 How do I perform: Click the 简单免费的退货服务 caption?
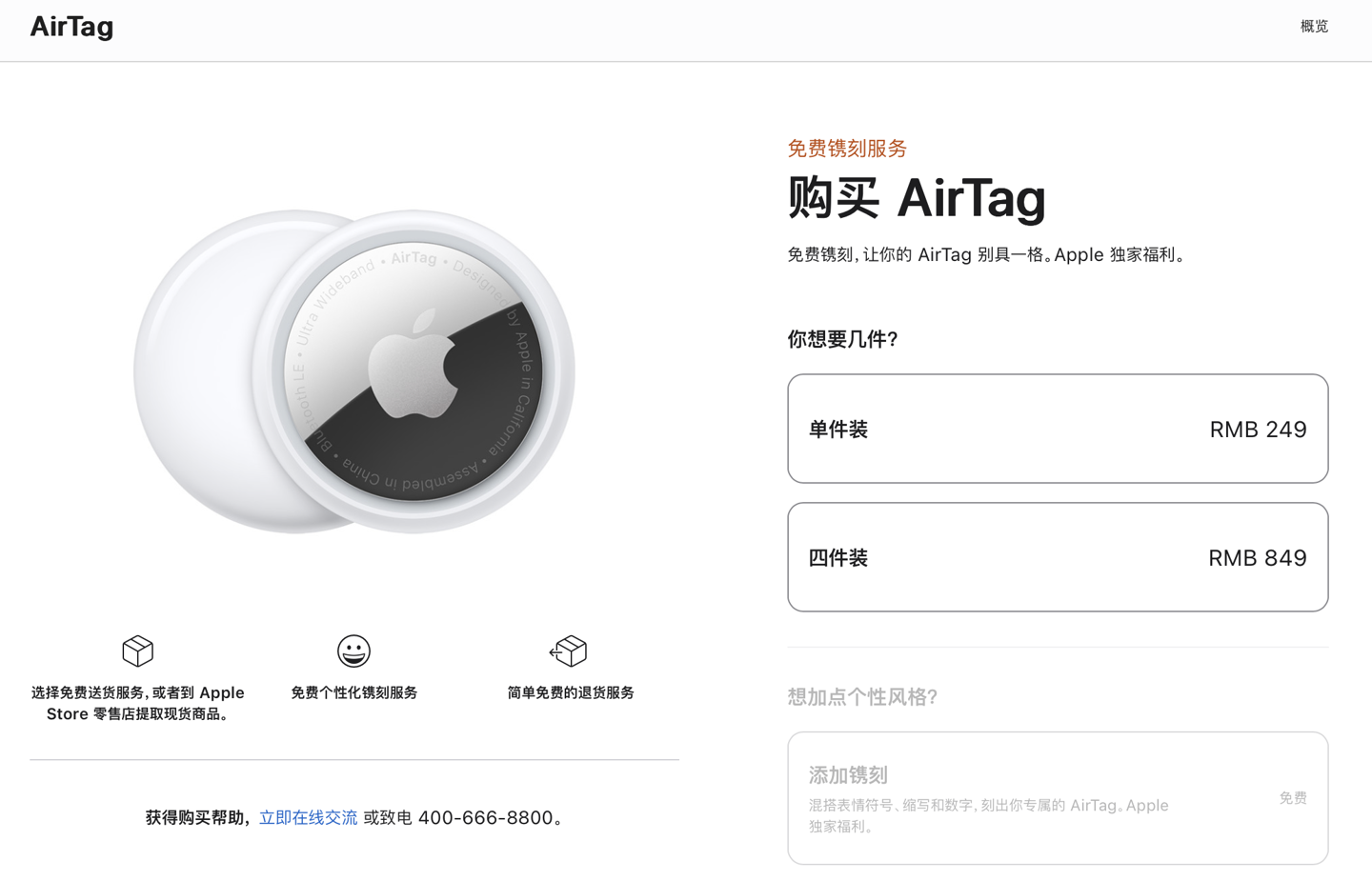[570, 692]
